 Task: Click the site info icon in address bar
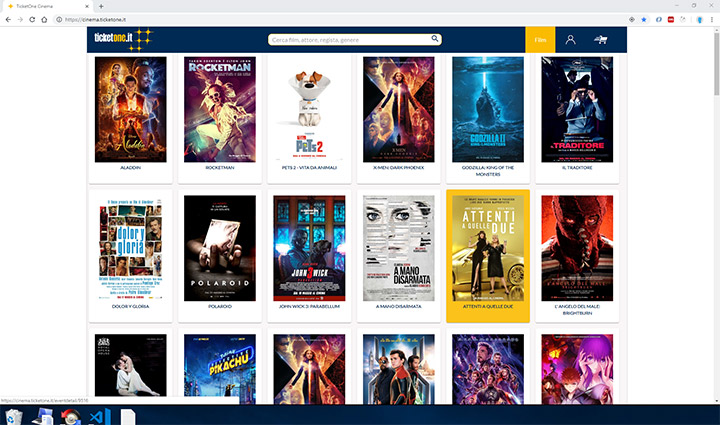pos(59,19)
